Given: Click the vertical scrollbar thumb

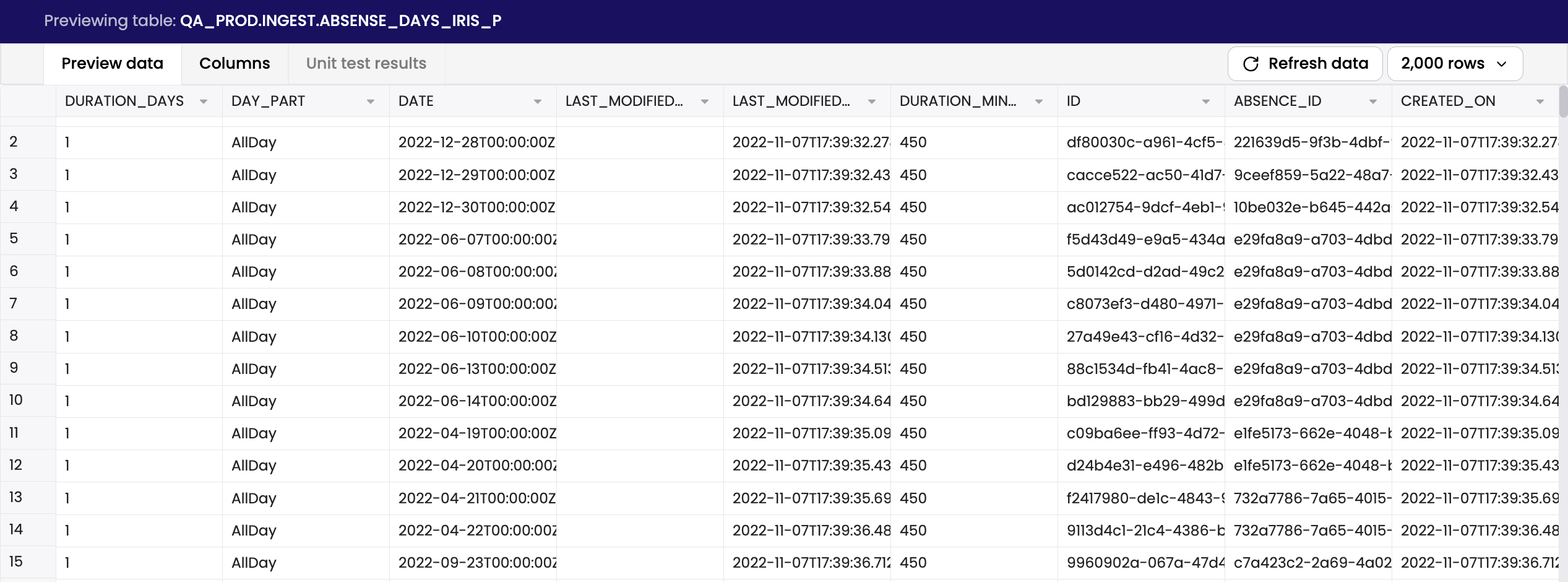Looking at the screenshot, I should tap(1563, 102).
